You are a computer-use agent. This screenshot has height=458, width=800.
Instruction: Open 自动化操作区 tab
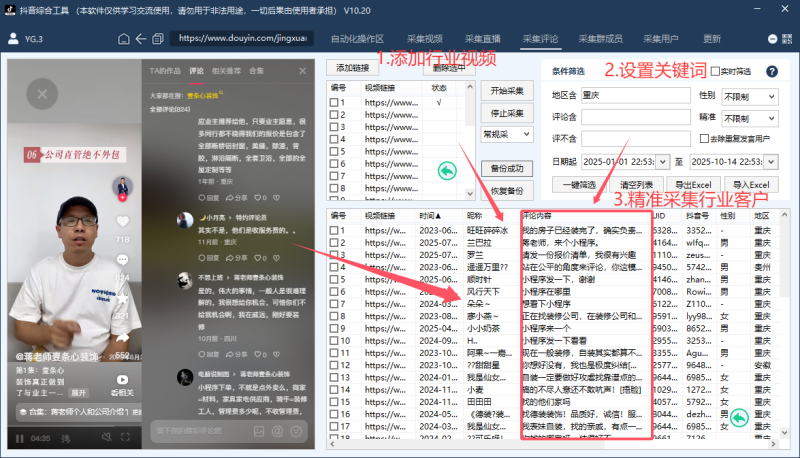(x=357, y=39)
